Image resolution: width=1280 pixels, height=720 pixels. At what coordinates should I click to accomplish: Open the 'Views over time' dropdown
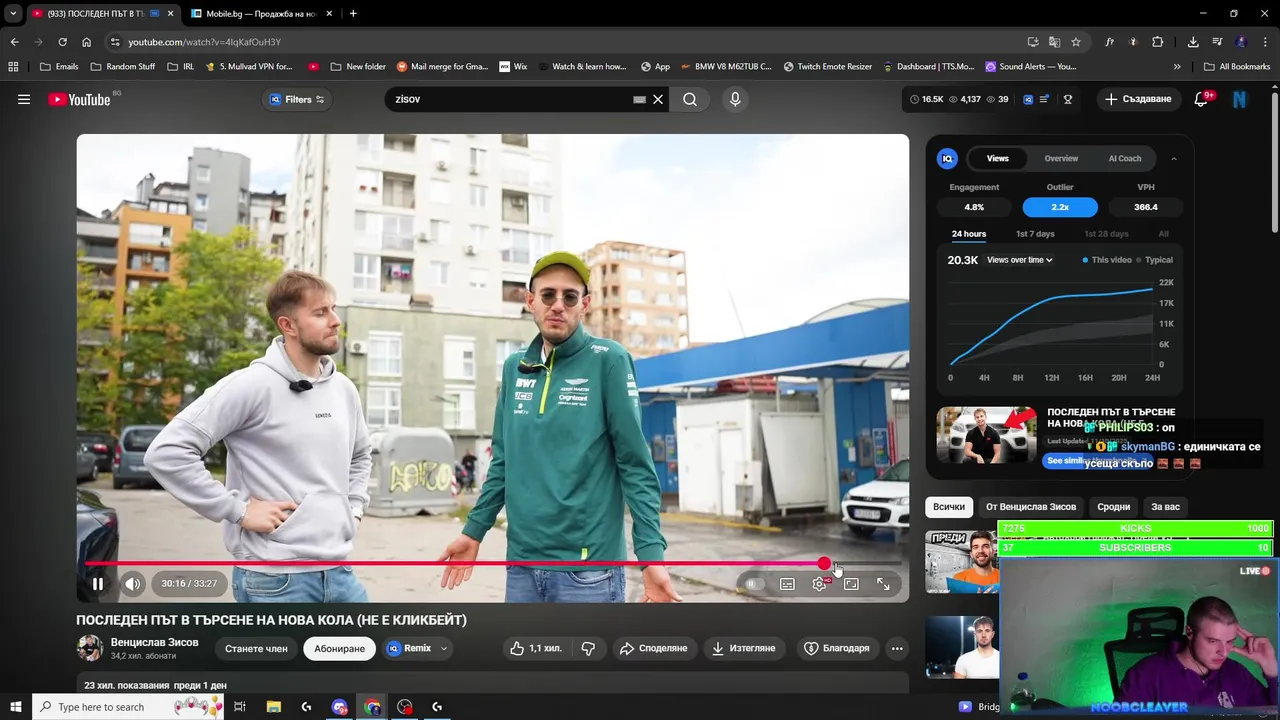click(1019, 260)
